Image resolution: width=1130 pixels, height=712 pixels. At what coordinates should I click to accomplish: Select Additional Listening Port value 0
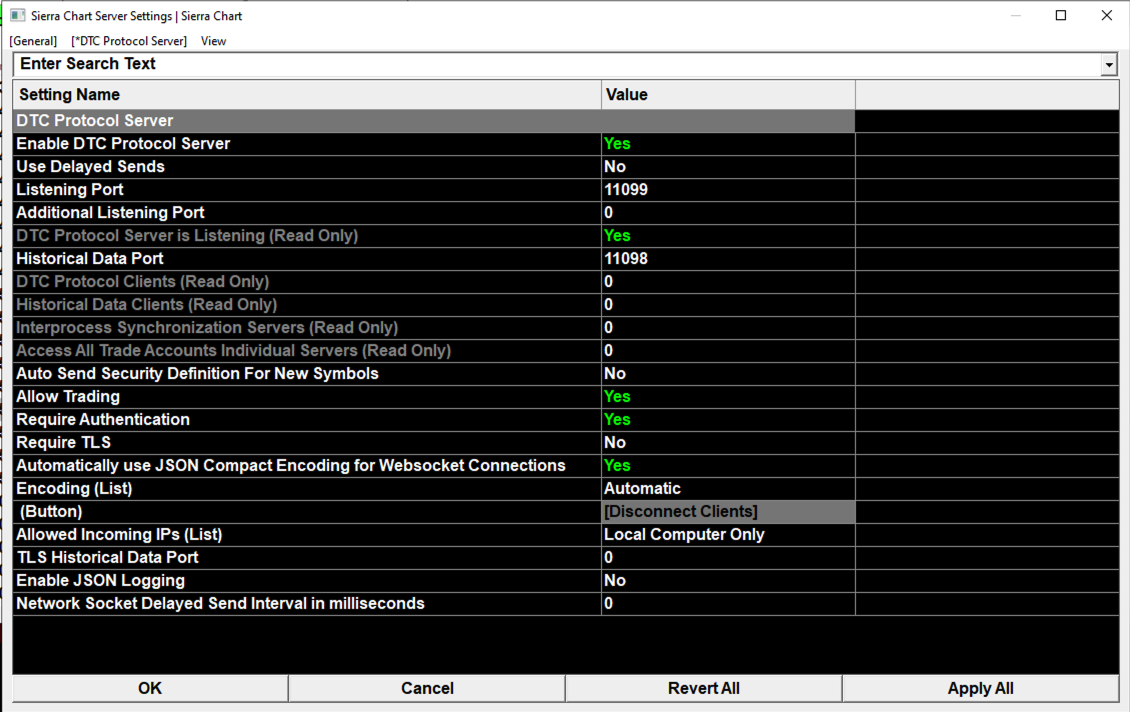[729, 213]
